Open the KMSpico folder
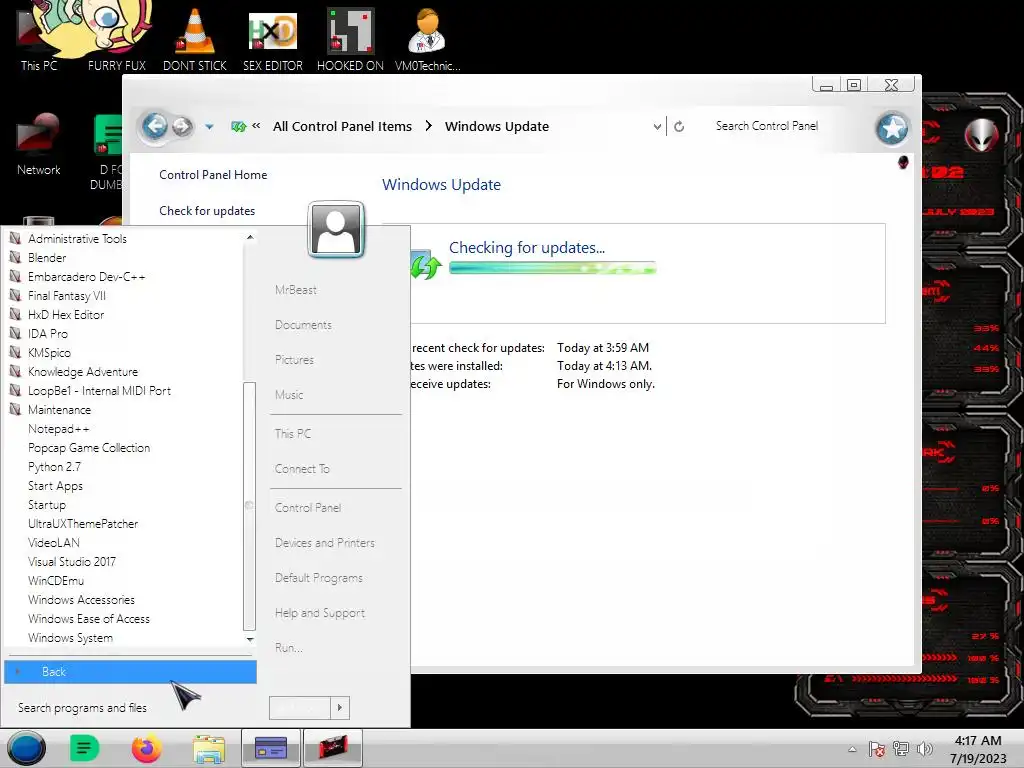Viewport: 1024px width, 768px height. tap(49, 353)
